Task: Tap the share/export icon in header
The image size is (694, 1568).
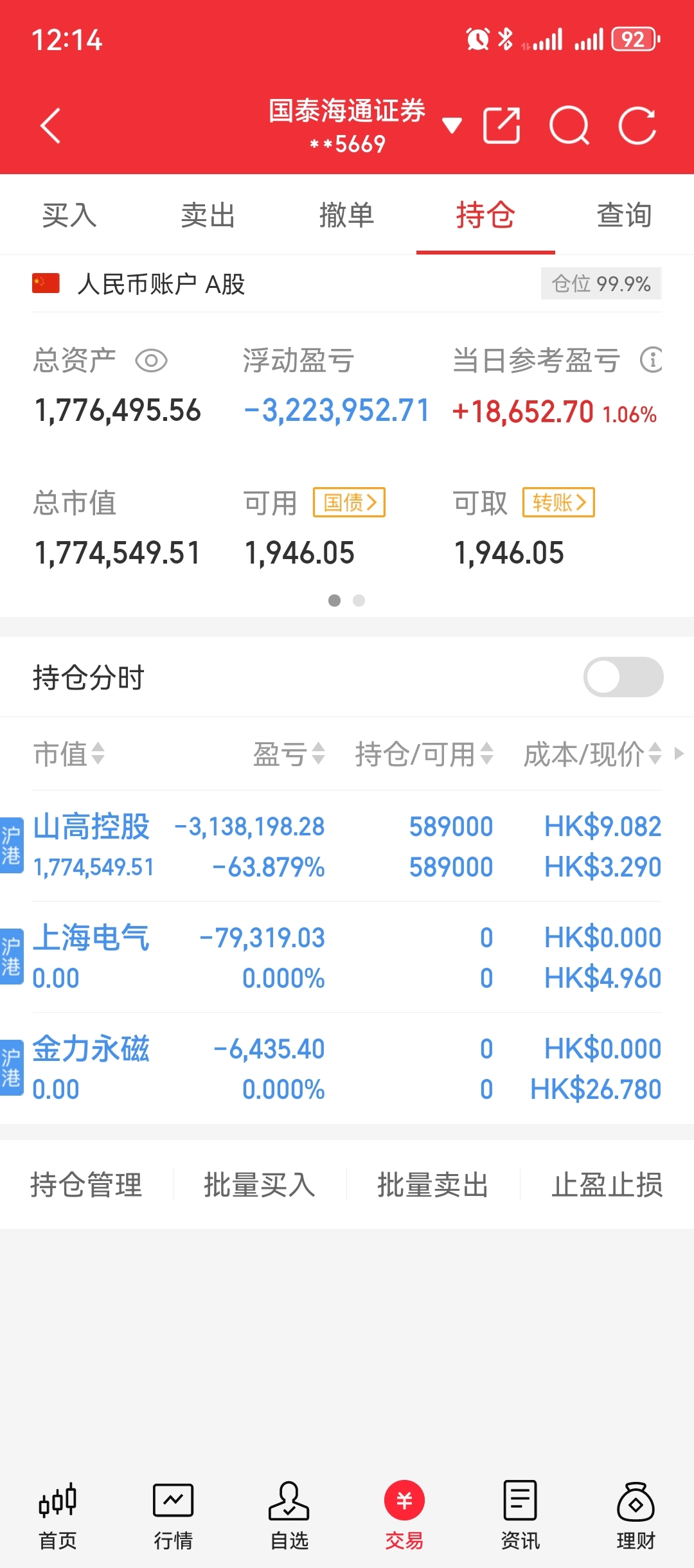Action: 502,125
